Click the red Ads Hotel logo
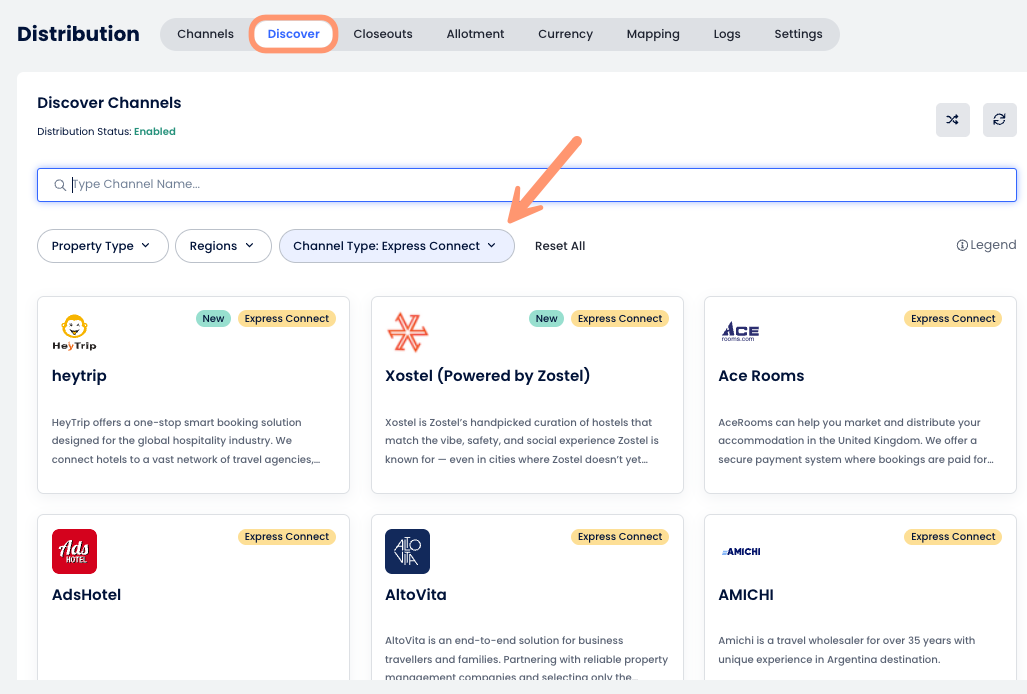The width and height of the screenshot is (1027, 694). tap(75, 551)
